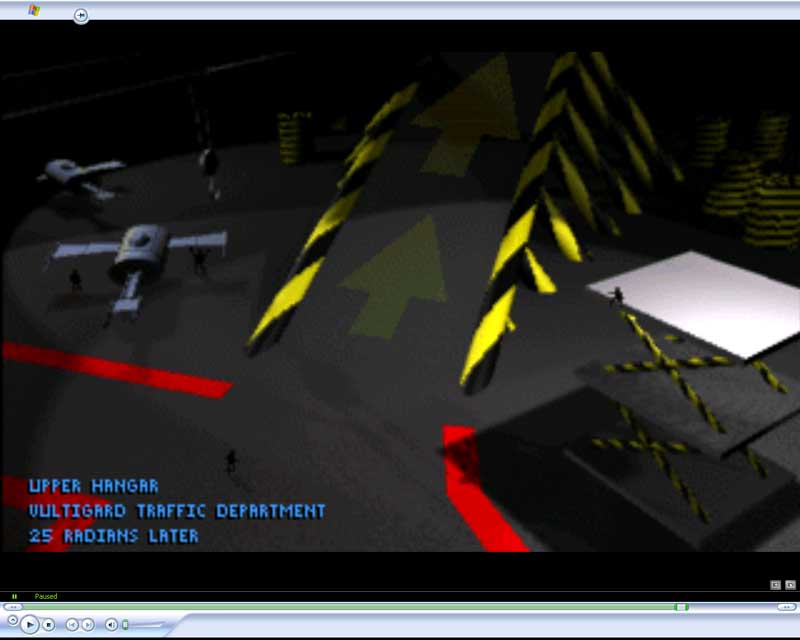Click the fast-forward button at seek bar end
This screenshot has height=640, width=800.
point(786,607)
